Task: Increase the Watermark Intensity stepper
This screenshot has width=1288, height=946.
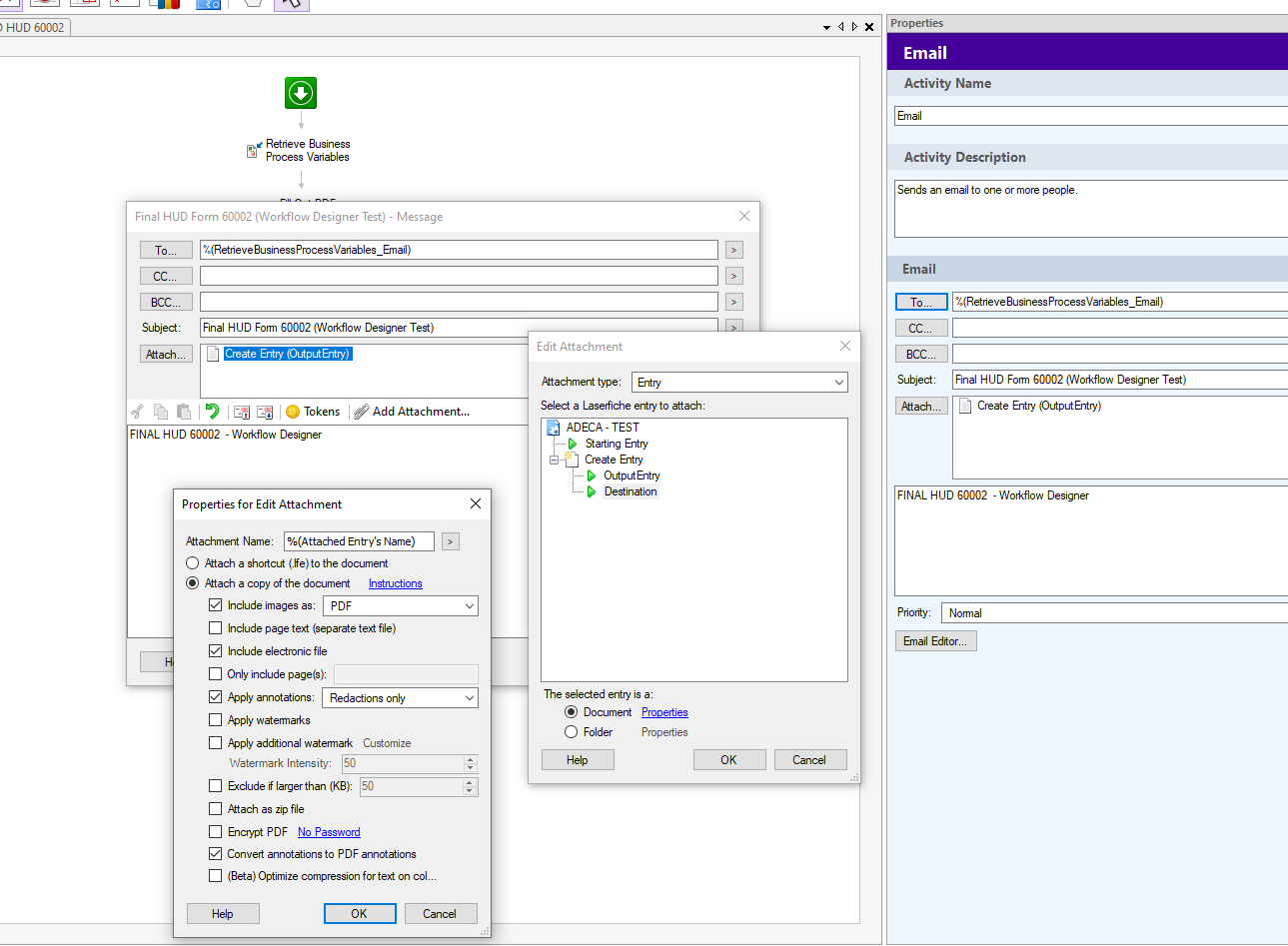Action: click(470, 759)
